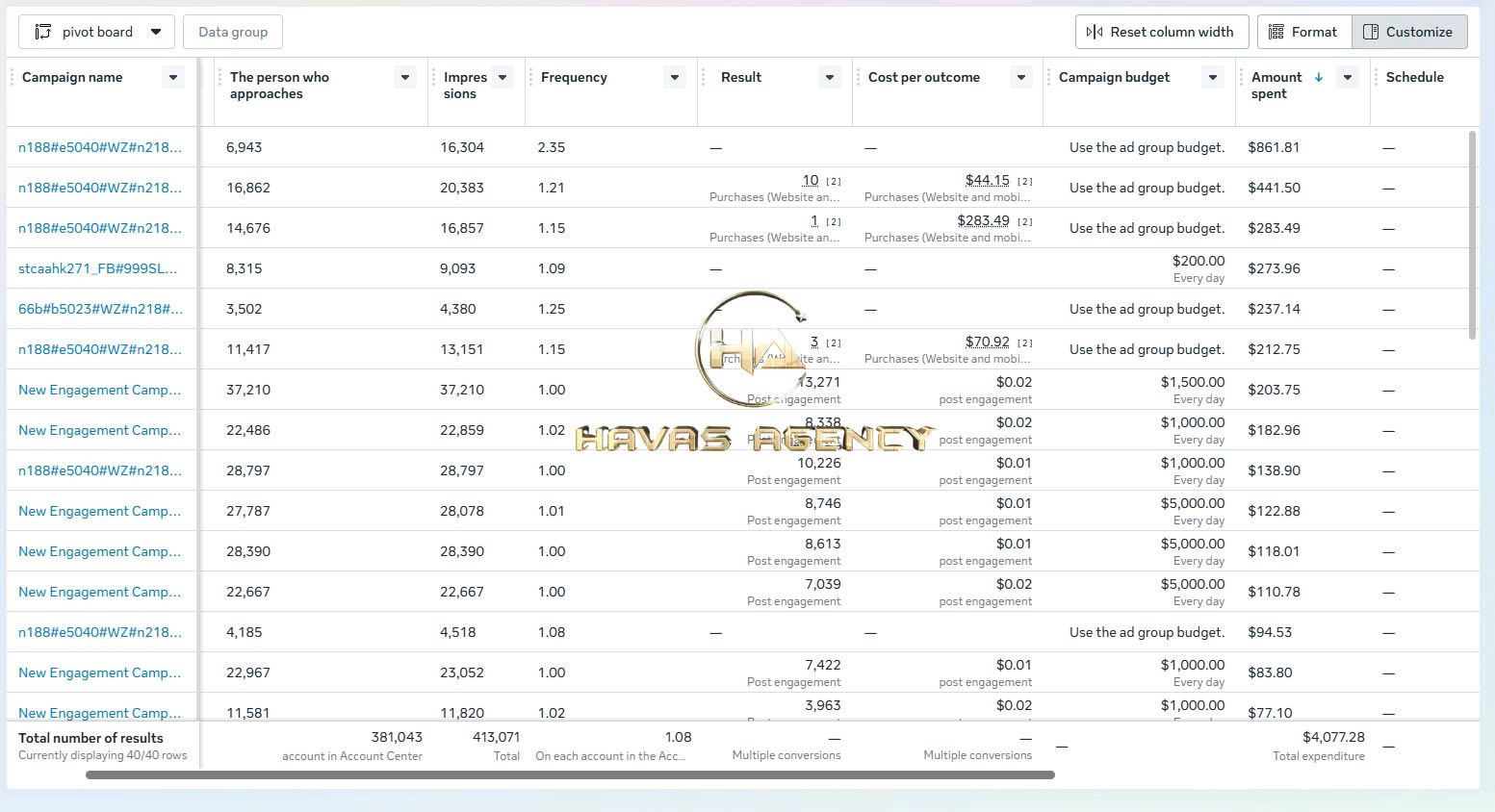The width and height of the screenshot is (1495, 812).
Task: Open 'The person who approaches' column arrow
Action: point(405,77)
